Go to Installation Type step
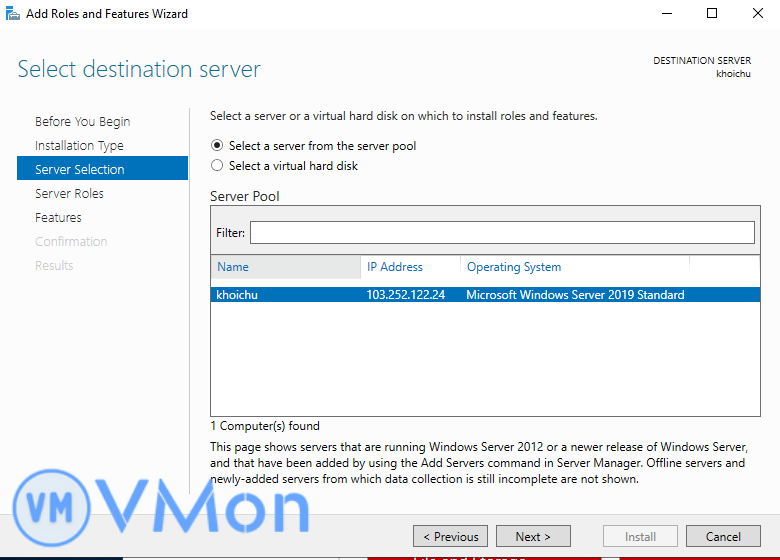780x560 pixels. [79, 146]
